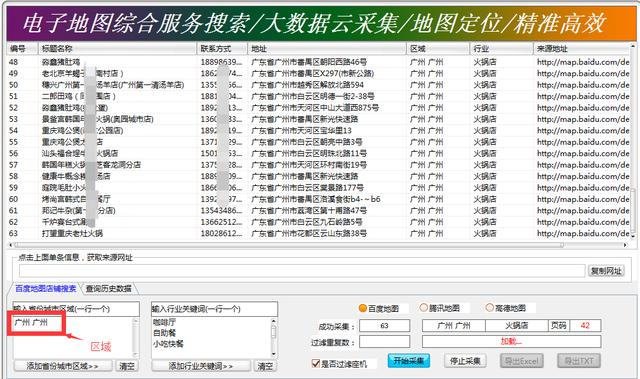This screenshot has height=379, width=640.
Task: Click address 广东省广州市天河区环村南街19号
Action: coord(309,165)
